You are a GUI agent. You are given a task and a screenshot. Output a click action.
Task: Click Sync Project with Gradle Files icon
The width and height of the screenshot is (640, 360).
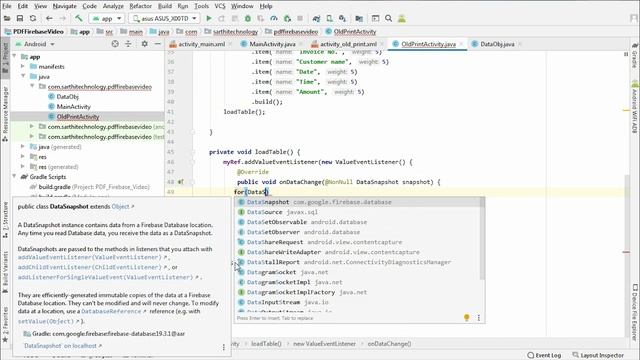click(316, 18)
